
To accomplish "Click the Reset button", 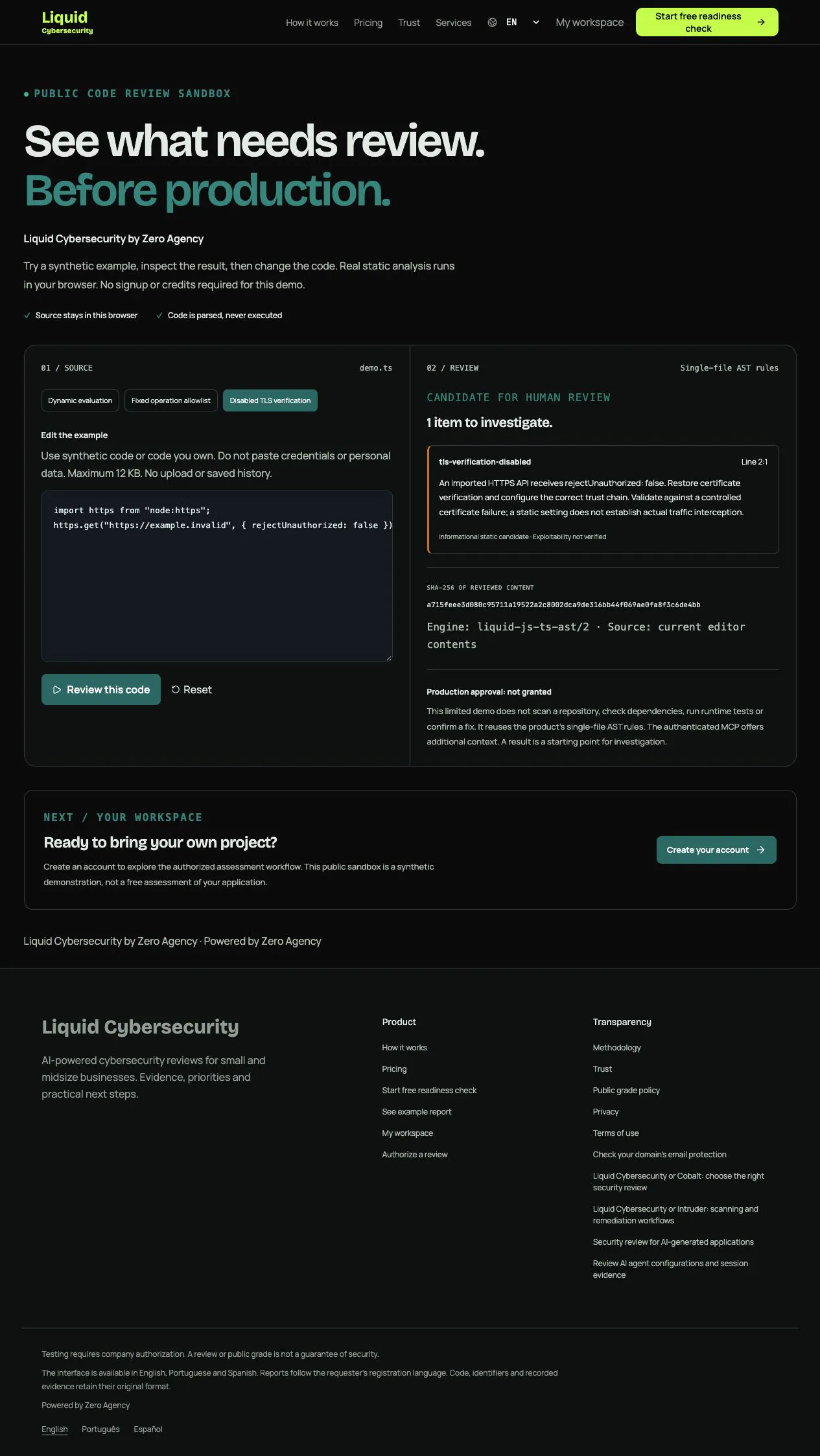I will 192,689.
